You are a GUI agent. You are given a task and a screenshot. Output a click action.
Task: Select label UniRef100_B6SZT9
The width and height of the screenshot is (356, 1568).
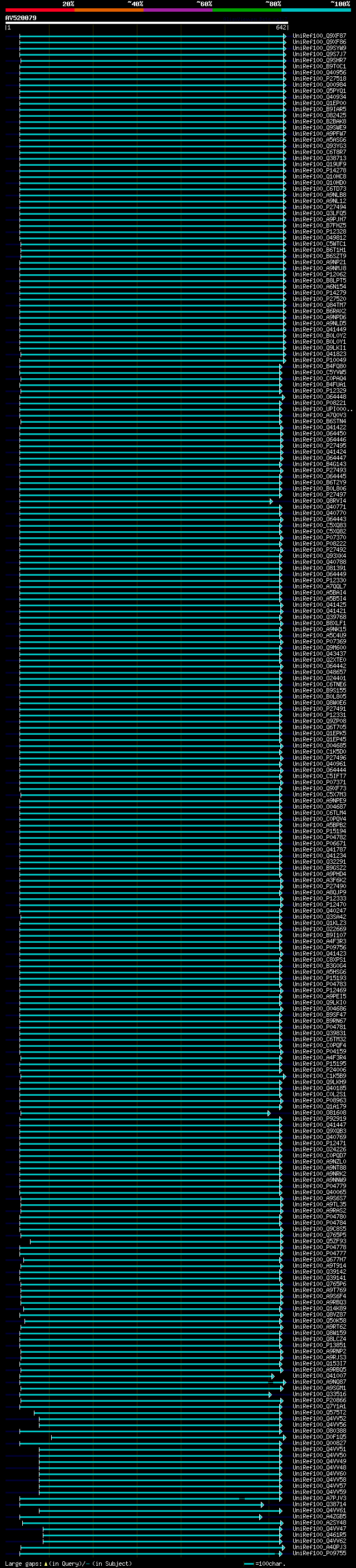coord(319,256)
